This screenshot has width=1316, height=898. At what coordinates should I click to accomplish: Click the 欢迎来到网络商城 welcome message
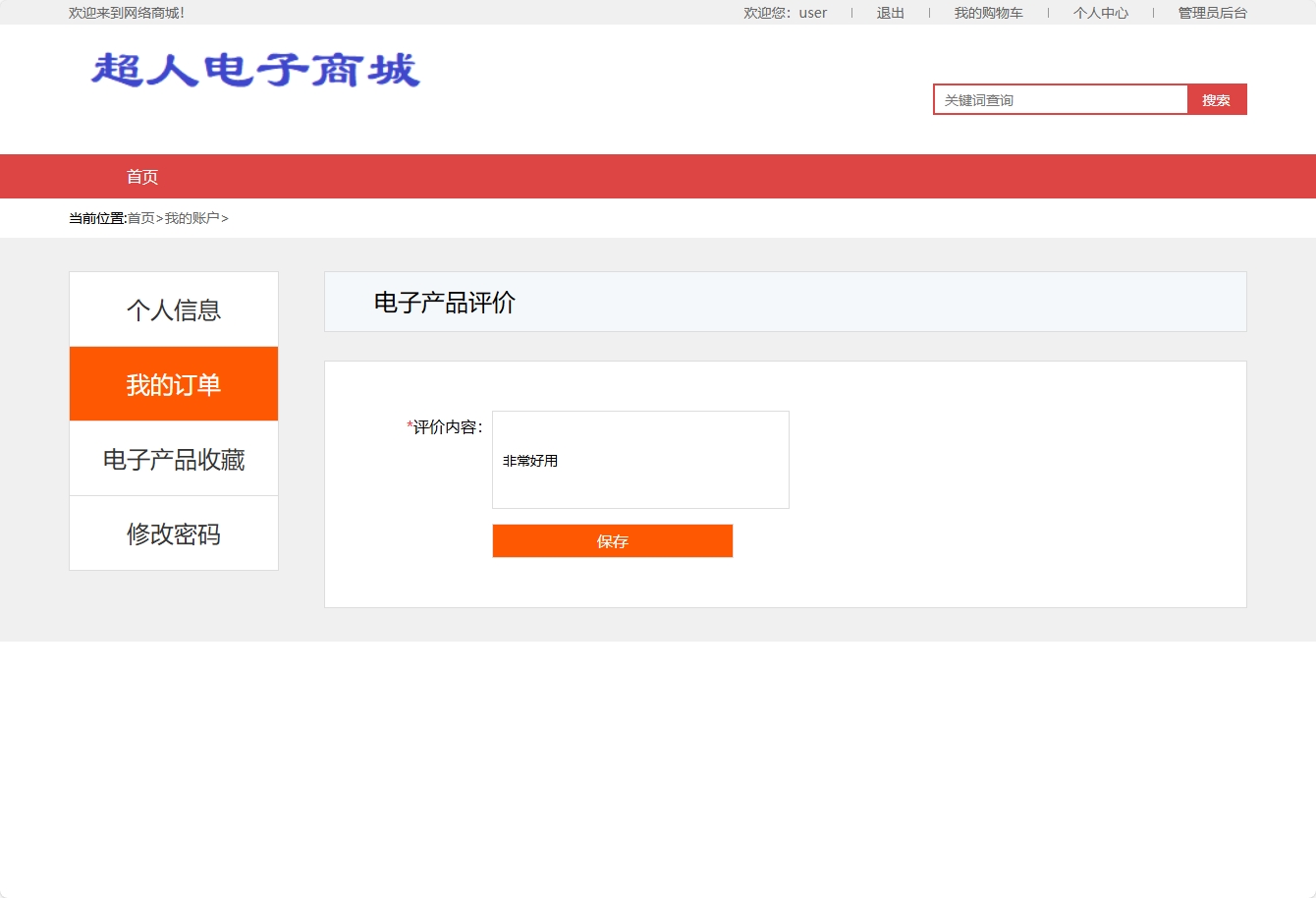click(125, 13)
